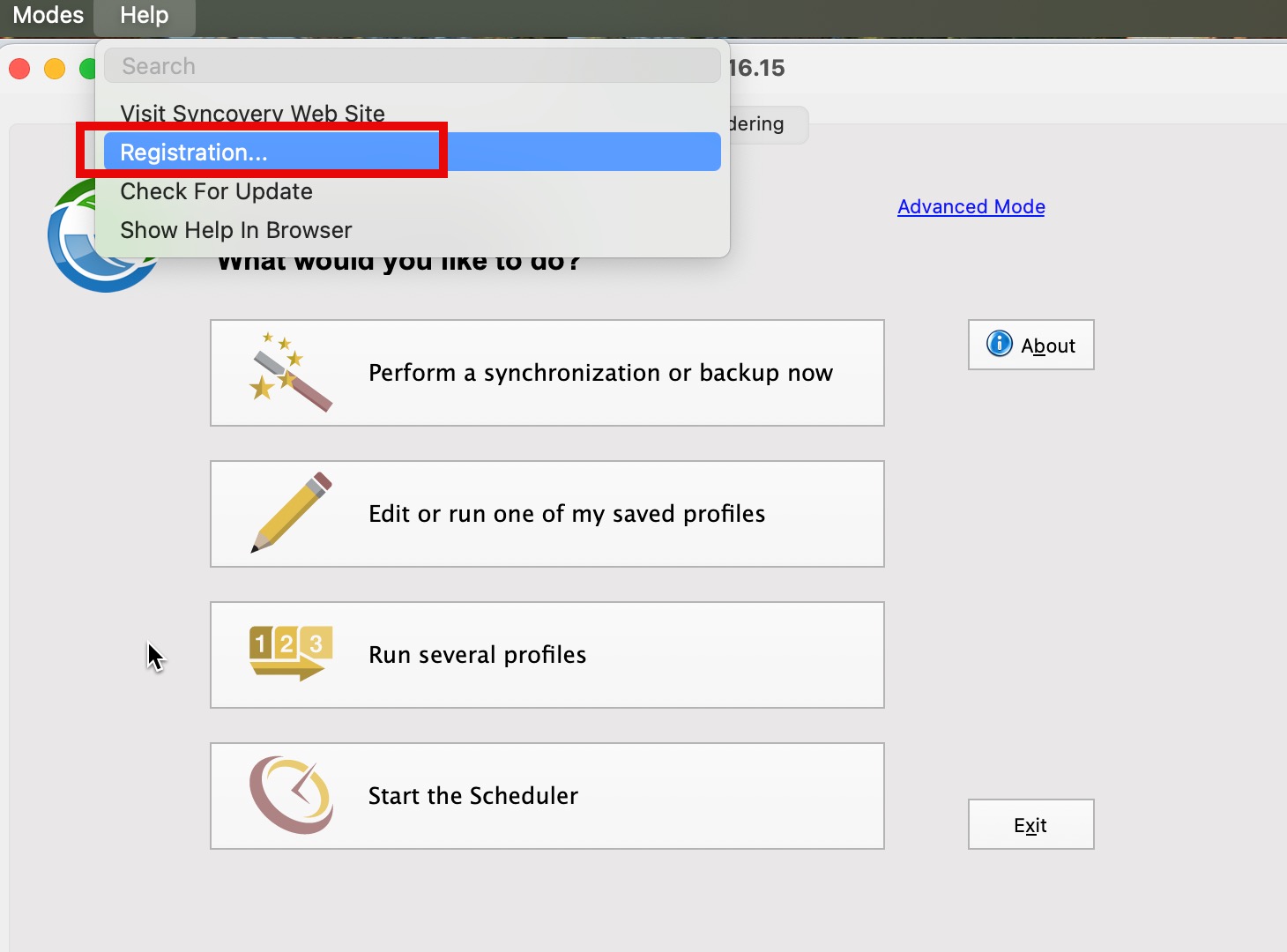Close the open Help menu
1287x952 pixels.
coord(144,16)
